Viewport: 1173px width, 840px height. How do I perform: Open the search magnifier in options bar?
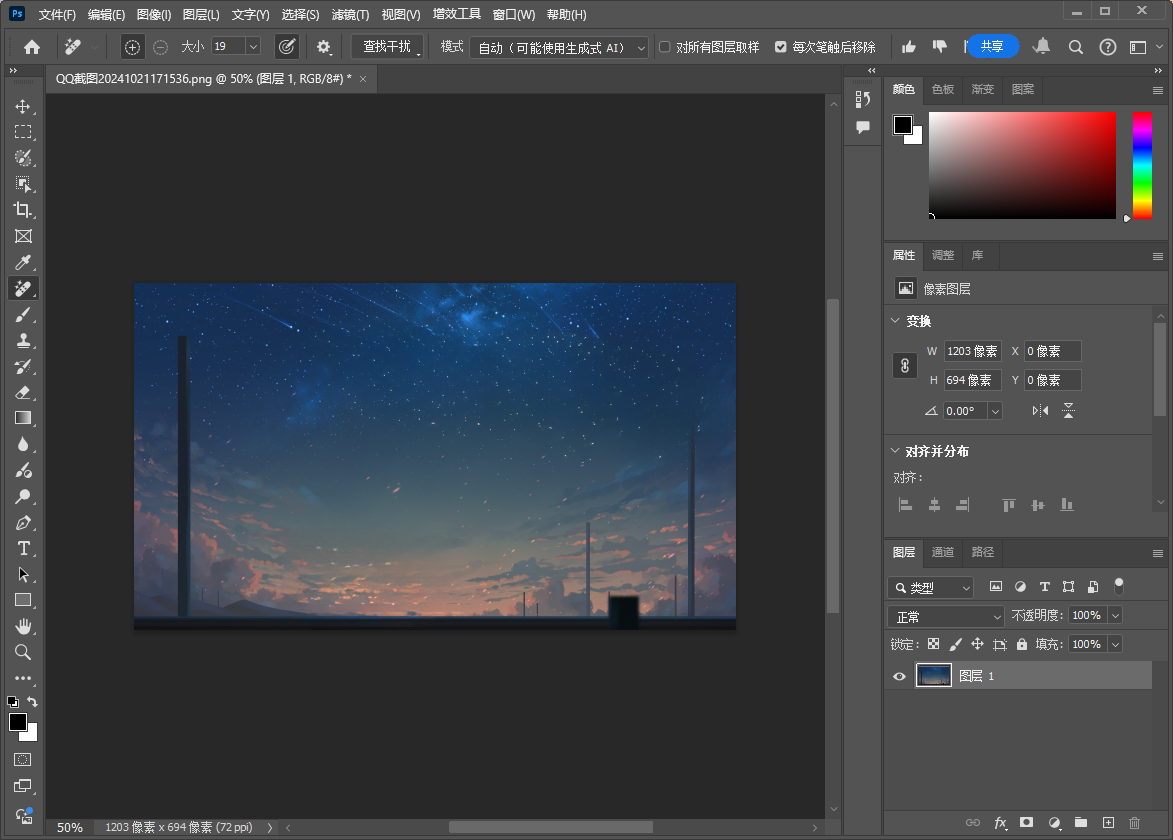coord(1076,47)
